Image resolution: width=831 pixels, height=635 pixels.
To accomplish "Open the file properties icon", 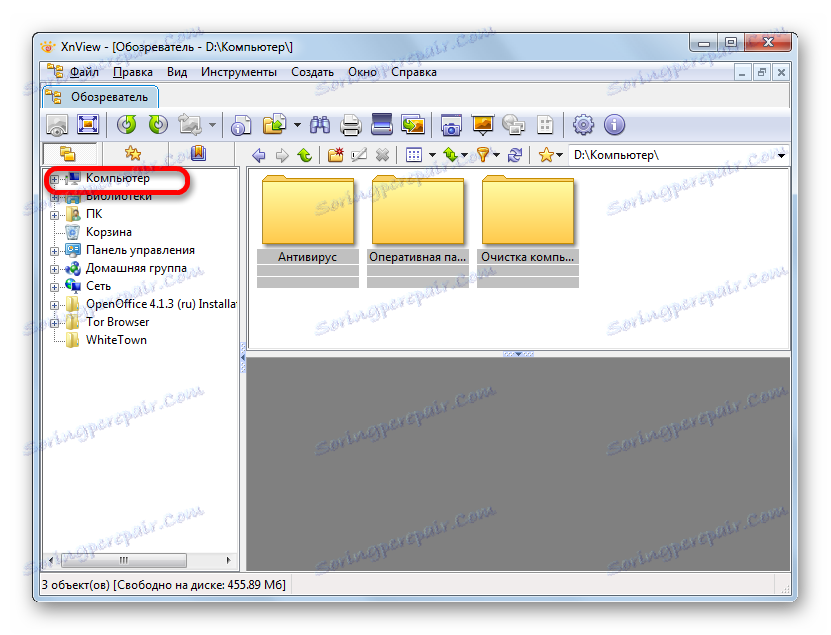I will coord(241,125).
